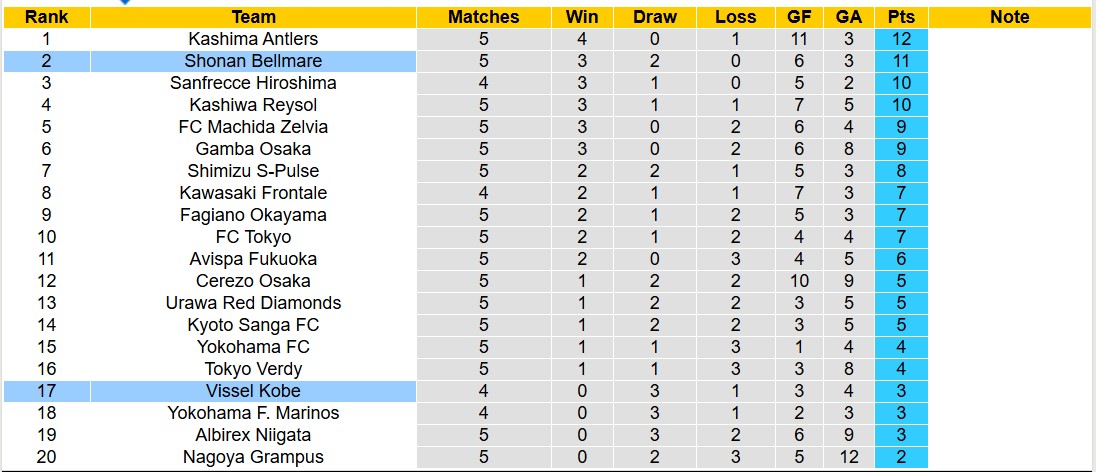Click the GF column header
The height and width of the screenshot is (472, 1096).
click(800, 17)
